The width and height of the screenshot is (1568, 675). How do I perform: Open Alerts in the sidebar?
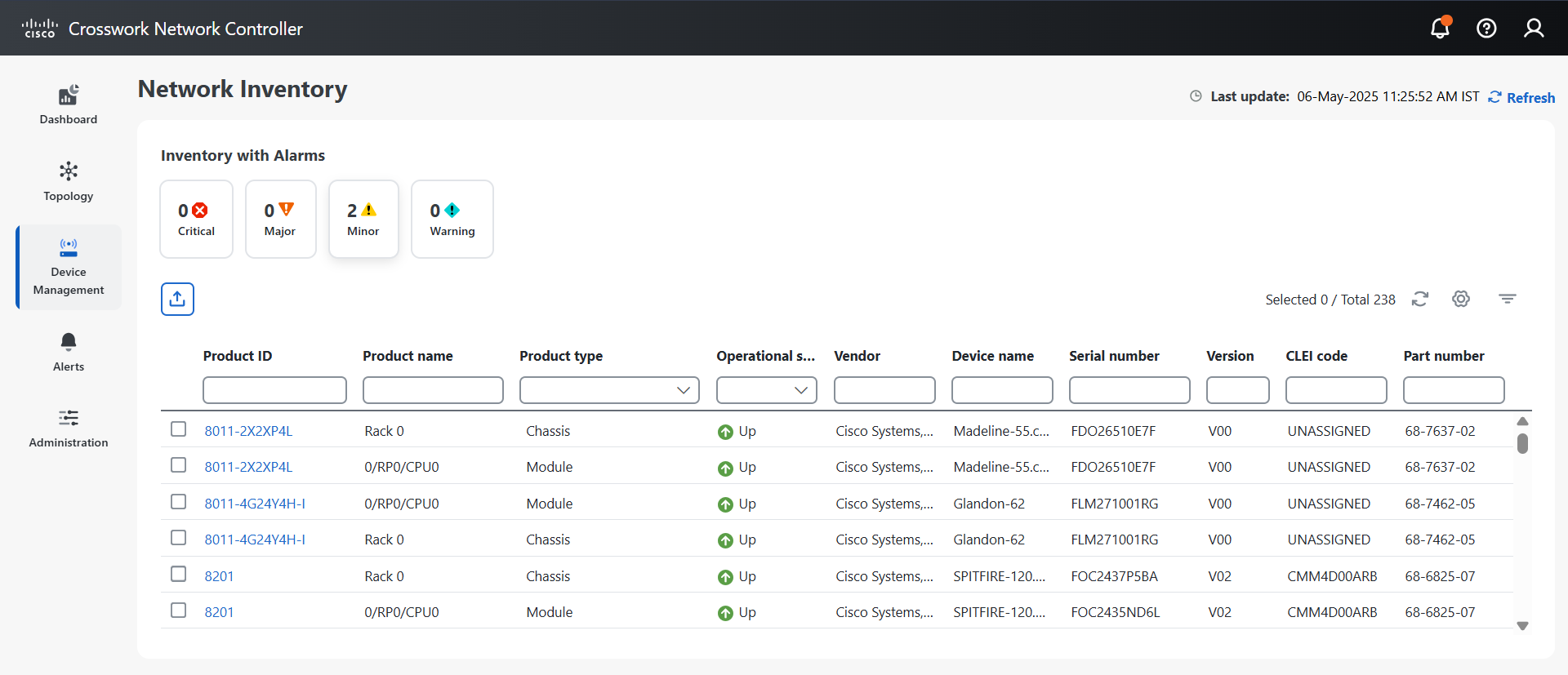click(x=69, y=352)
